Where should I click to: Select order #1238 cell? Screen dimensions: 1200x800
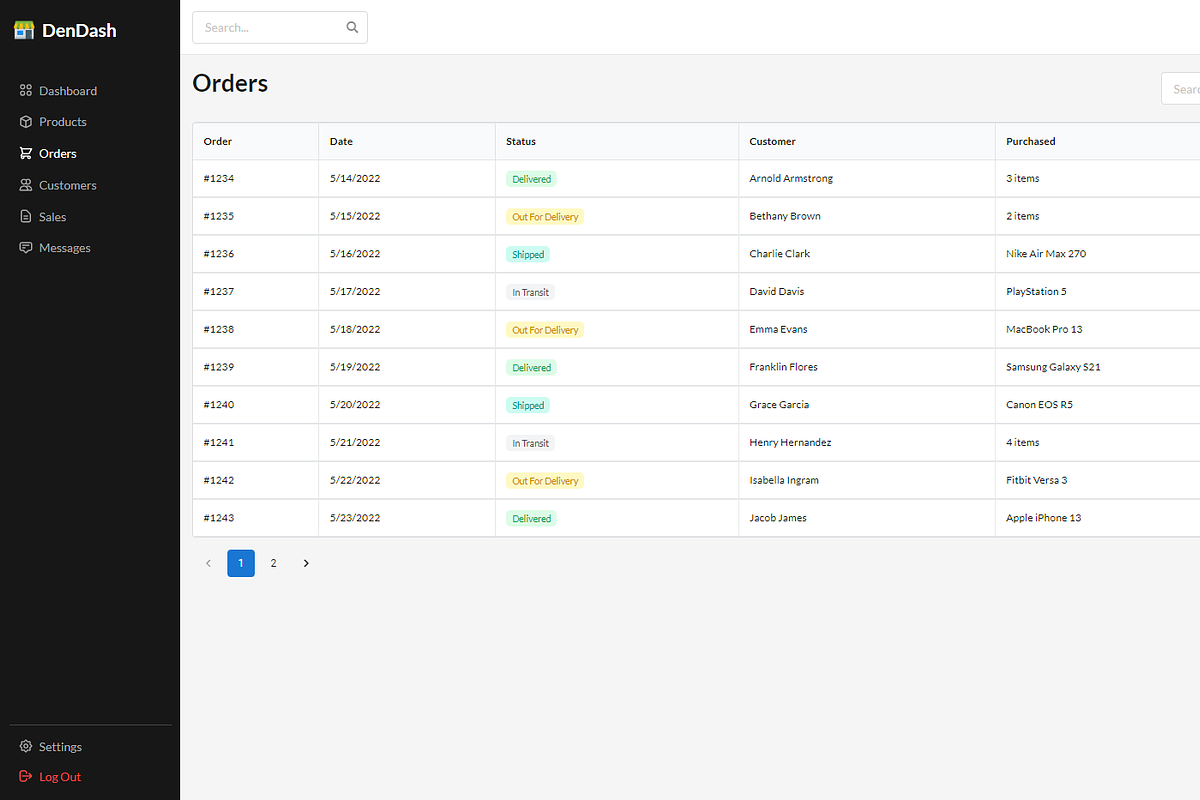[x=256, y=329]
